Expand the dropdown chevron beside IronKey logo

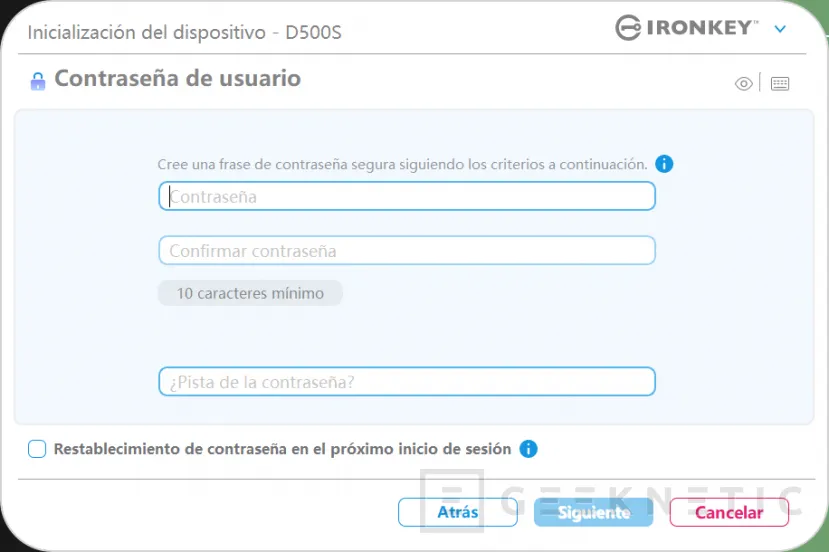pos(781,29)
